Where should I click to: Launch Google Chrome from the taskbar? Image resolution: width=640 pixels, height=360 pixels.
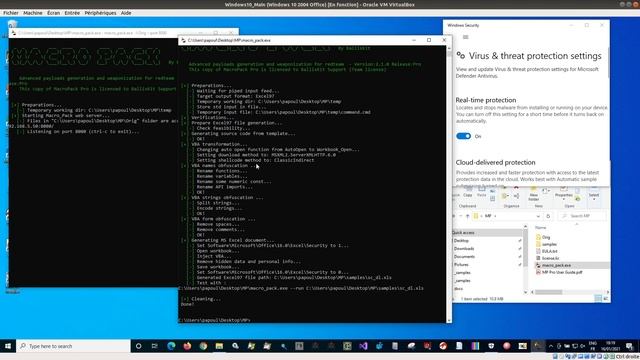click(203, 346)
